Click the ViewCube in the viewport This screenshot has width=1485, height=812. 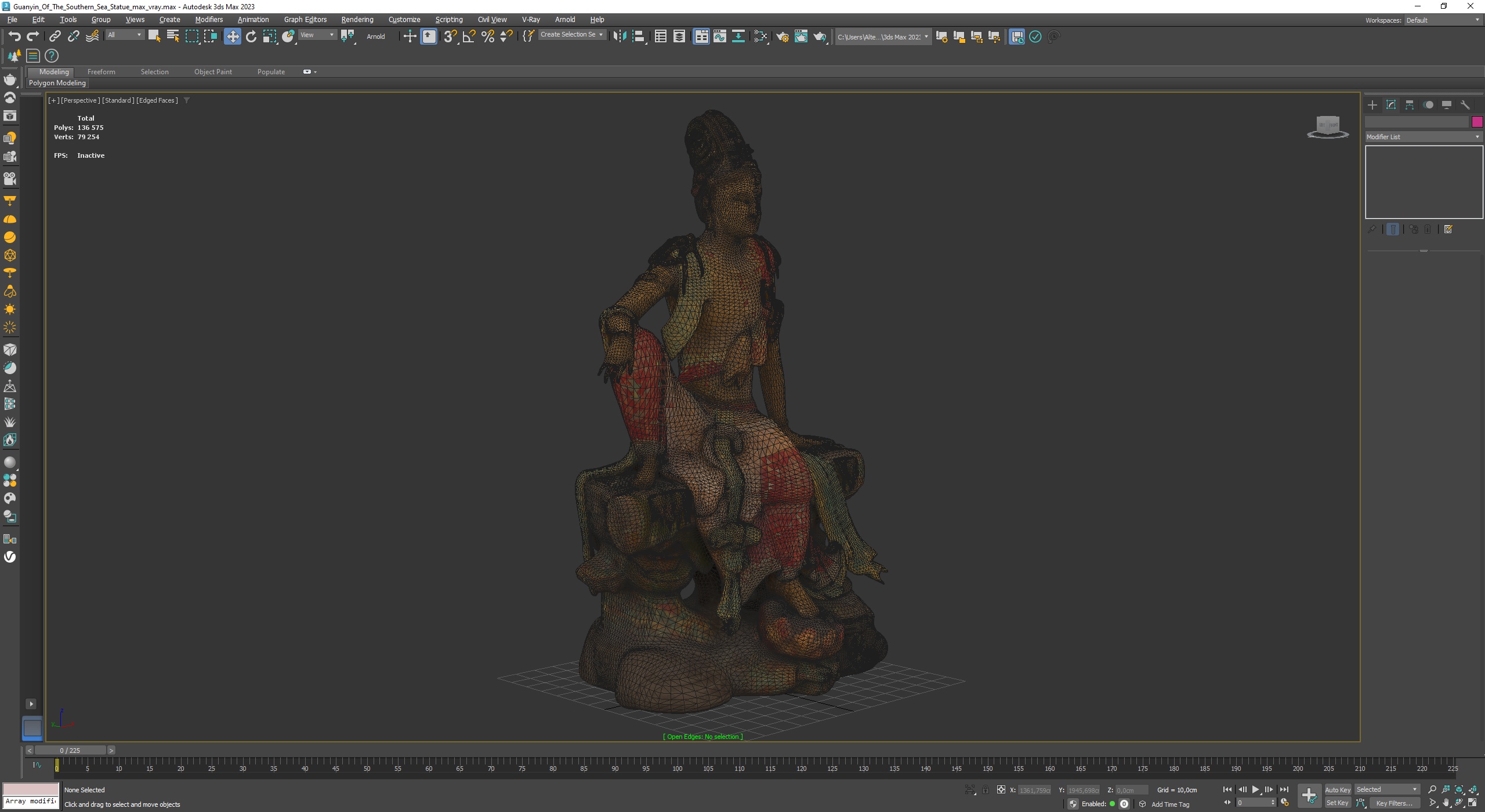click(1327, 126)
